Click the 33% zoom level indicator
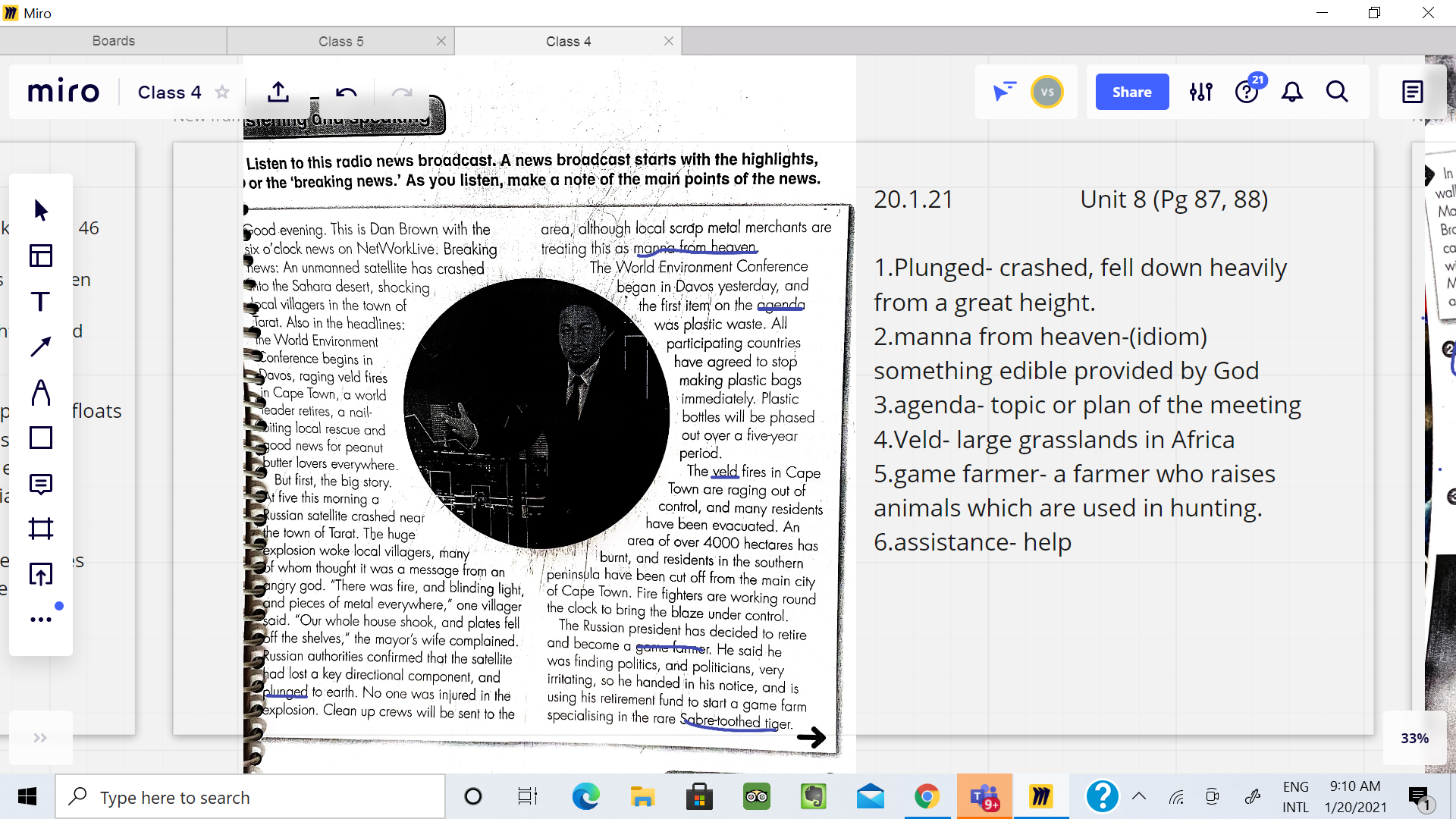1456x819 pixels. tap(1414, 738)
